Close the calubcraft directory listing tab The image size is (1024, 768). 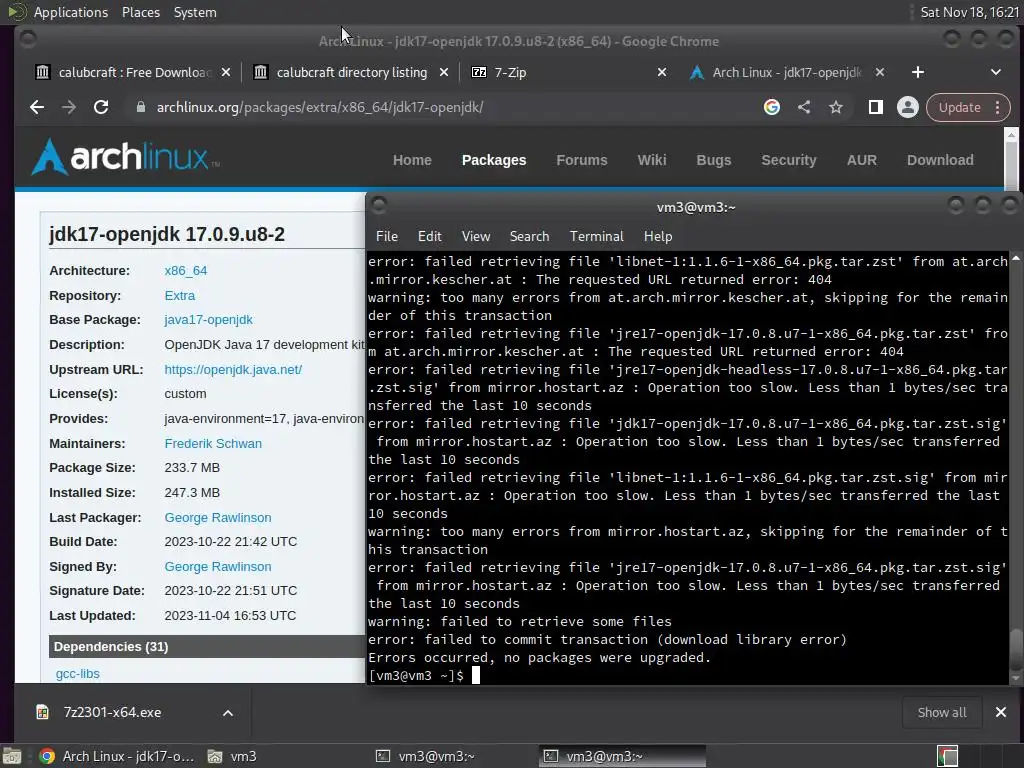[x=444, y=72]
